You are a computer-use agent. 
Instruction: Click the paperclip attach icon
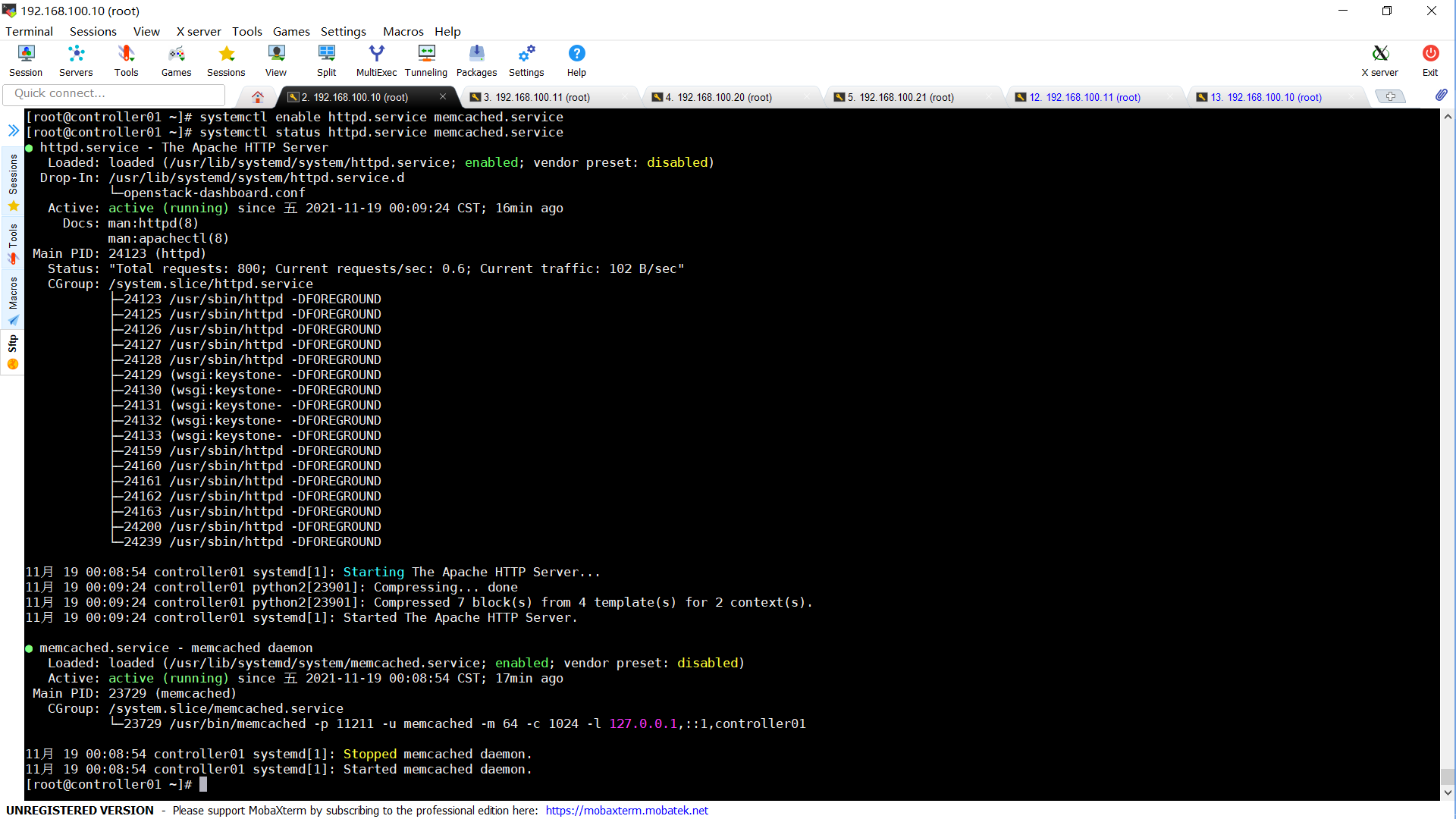[1441, 95]
